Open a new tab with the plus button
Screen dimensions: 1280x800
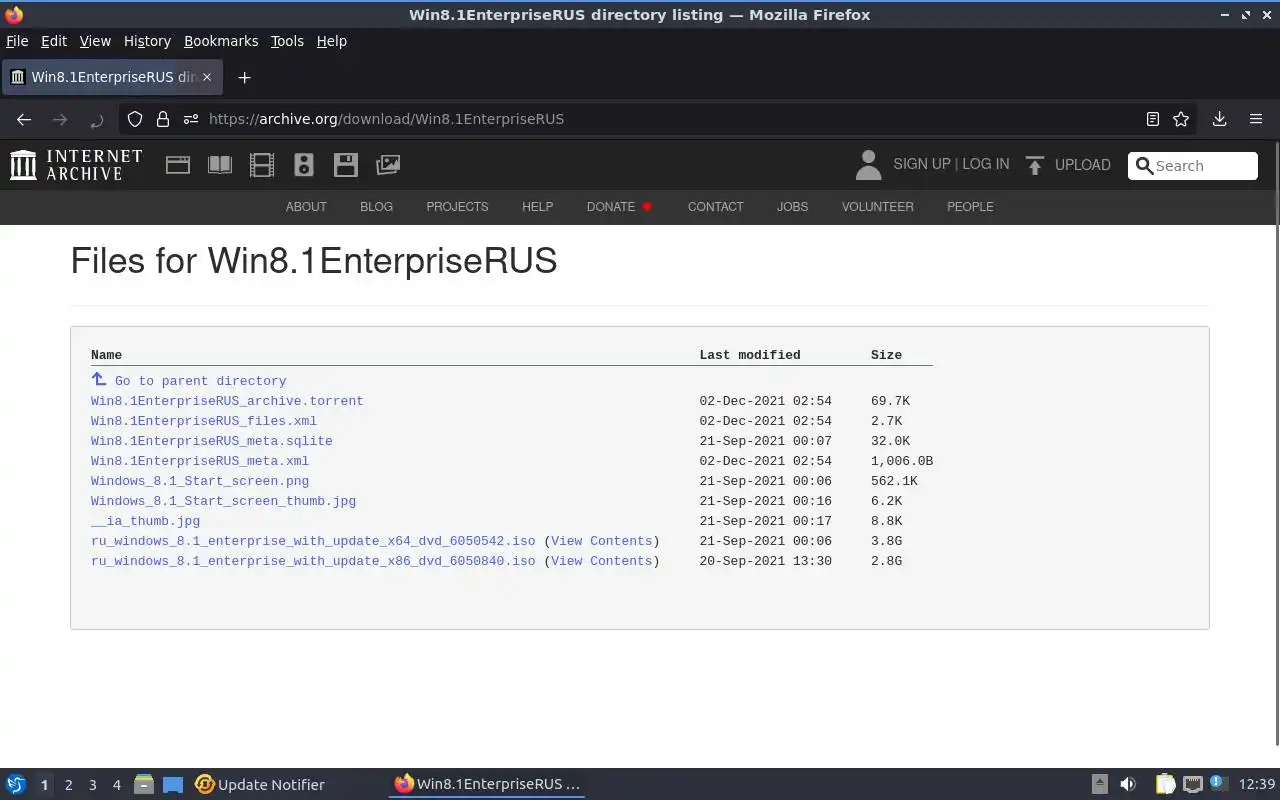pyautogui.click(x=244, y=77)
